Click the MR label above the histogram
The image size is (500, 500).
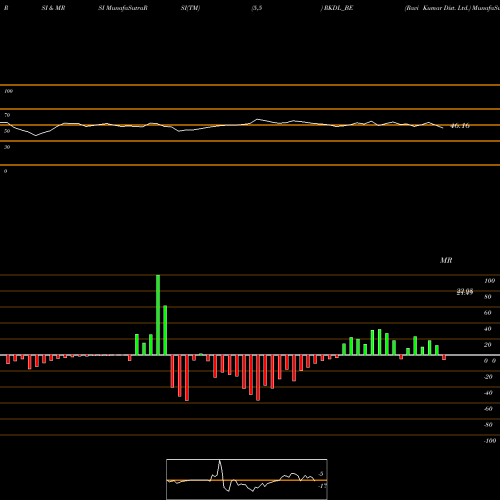pyautogui.click(x=446, y=260)
